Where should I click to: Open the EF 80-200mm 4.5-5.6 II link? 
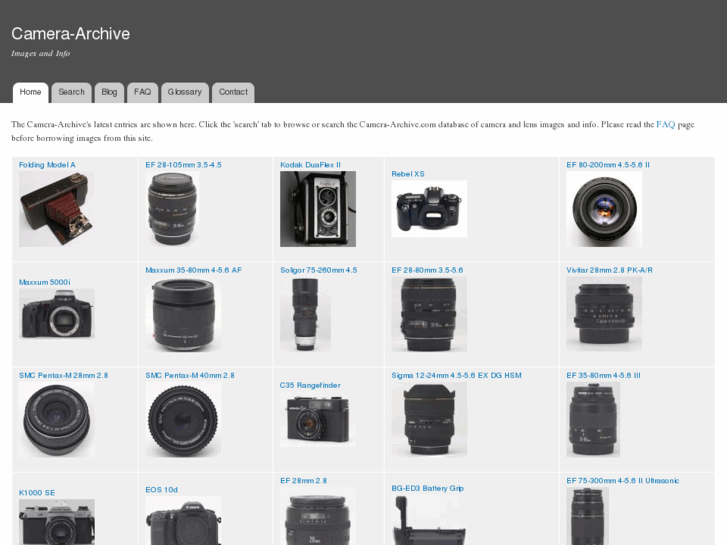click(608, 165)
